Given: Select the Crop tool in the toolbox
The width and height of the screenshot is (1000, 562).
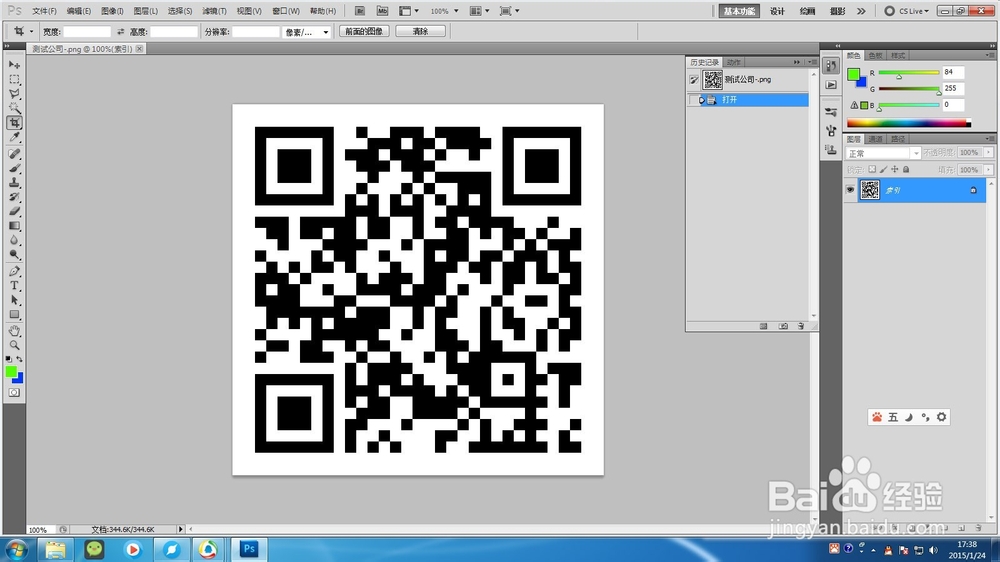Looking at the screenshot, I should click(x=14, y=122).
